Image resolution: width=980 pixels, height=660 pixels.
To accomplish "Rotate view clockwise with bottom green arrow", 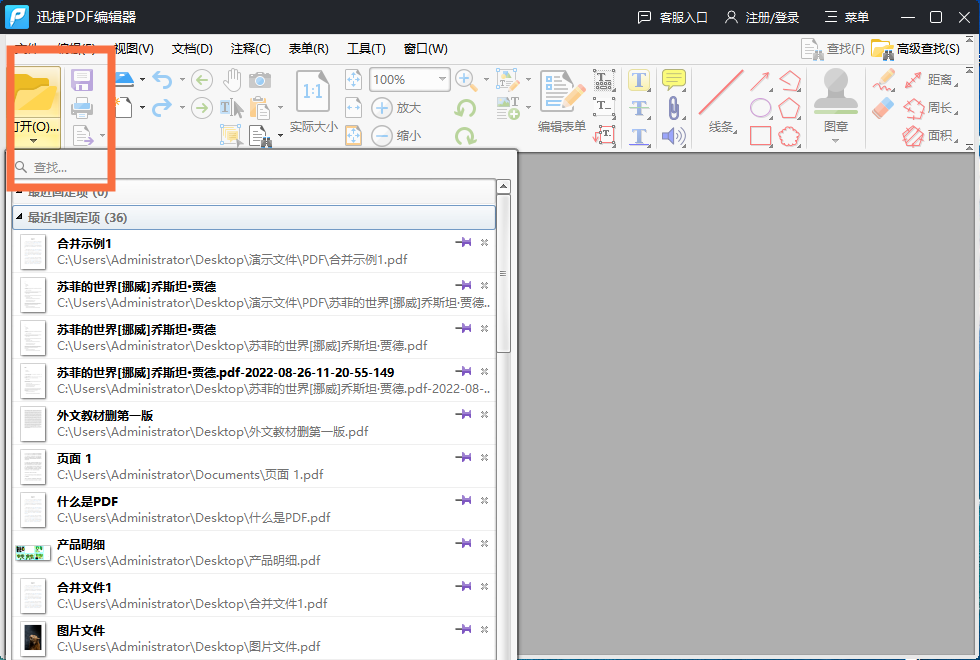I will pyautogui.click(x=466, y=135).
